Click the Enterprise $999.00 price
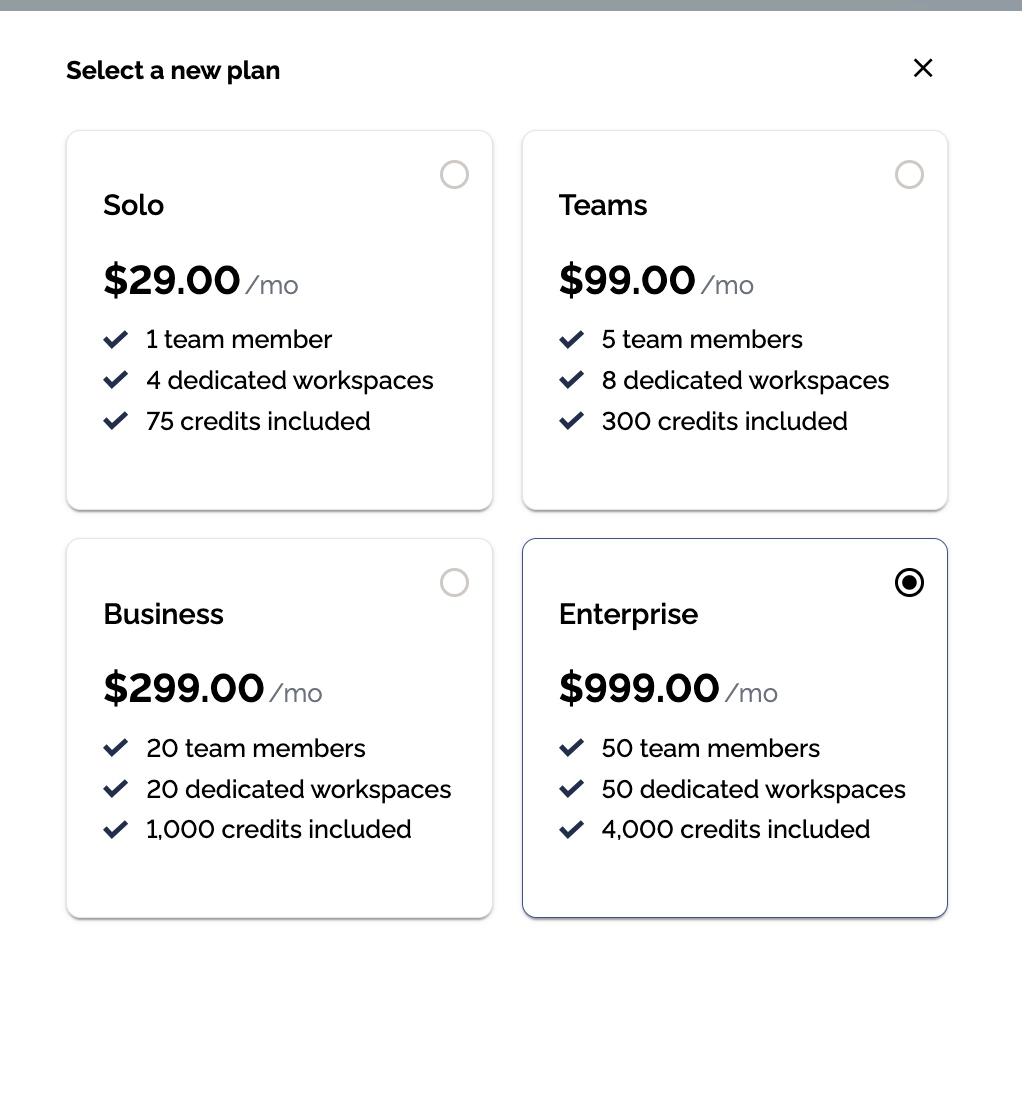 click(639, 689)
